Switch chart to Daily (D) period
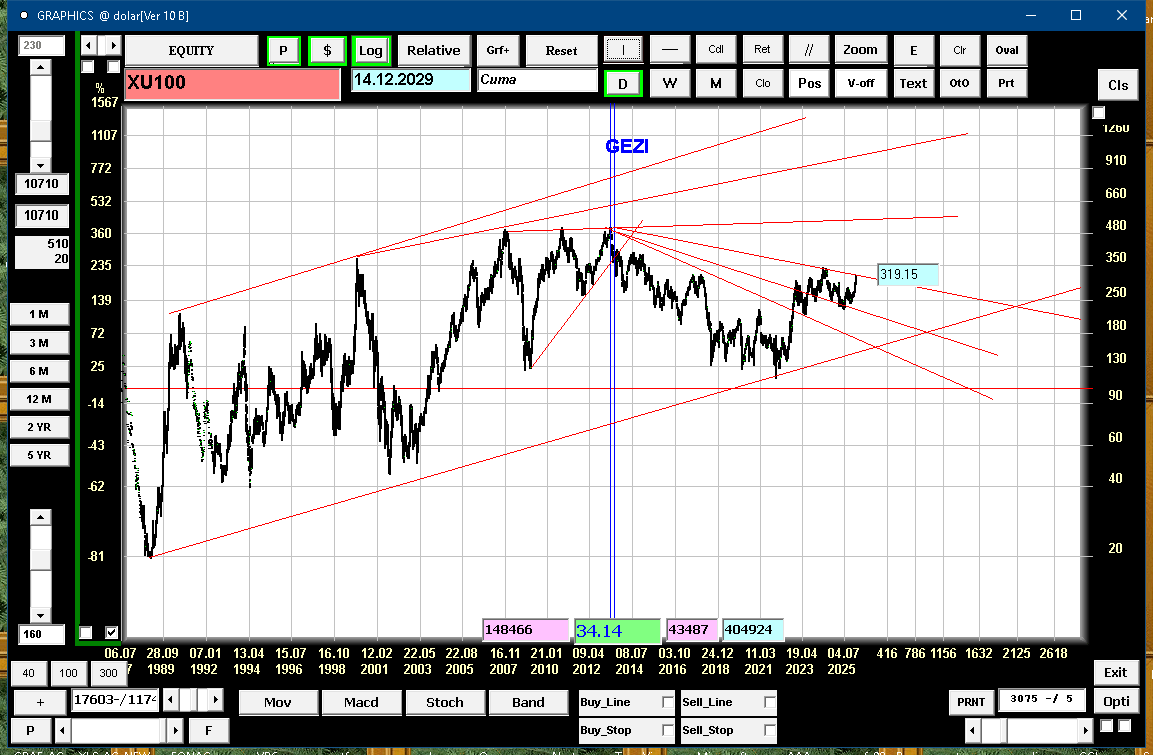The image size is (1153, 755). point(623,83)
